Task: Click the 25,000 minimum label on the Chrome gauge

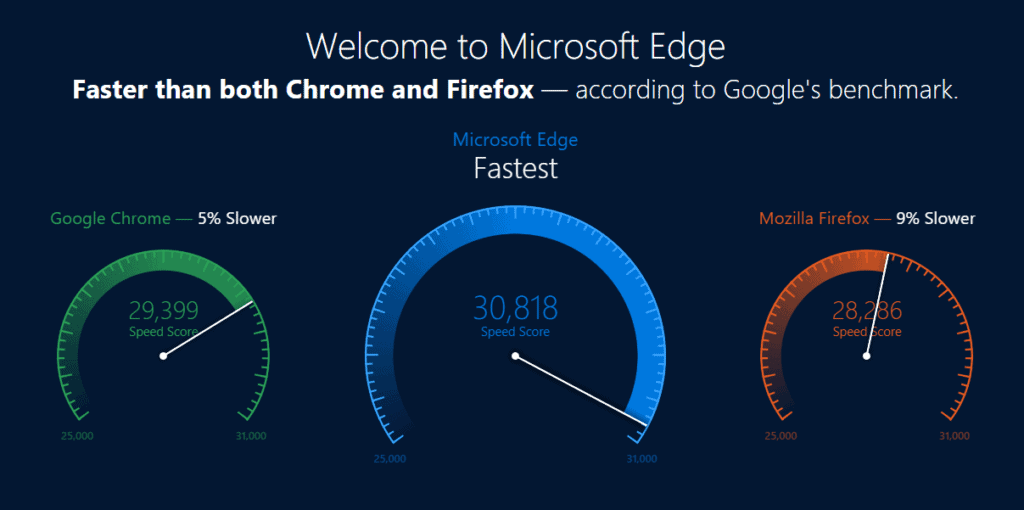Action: coord(78,436)
